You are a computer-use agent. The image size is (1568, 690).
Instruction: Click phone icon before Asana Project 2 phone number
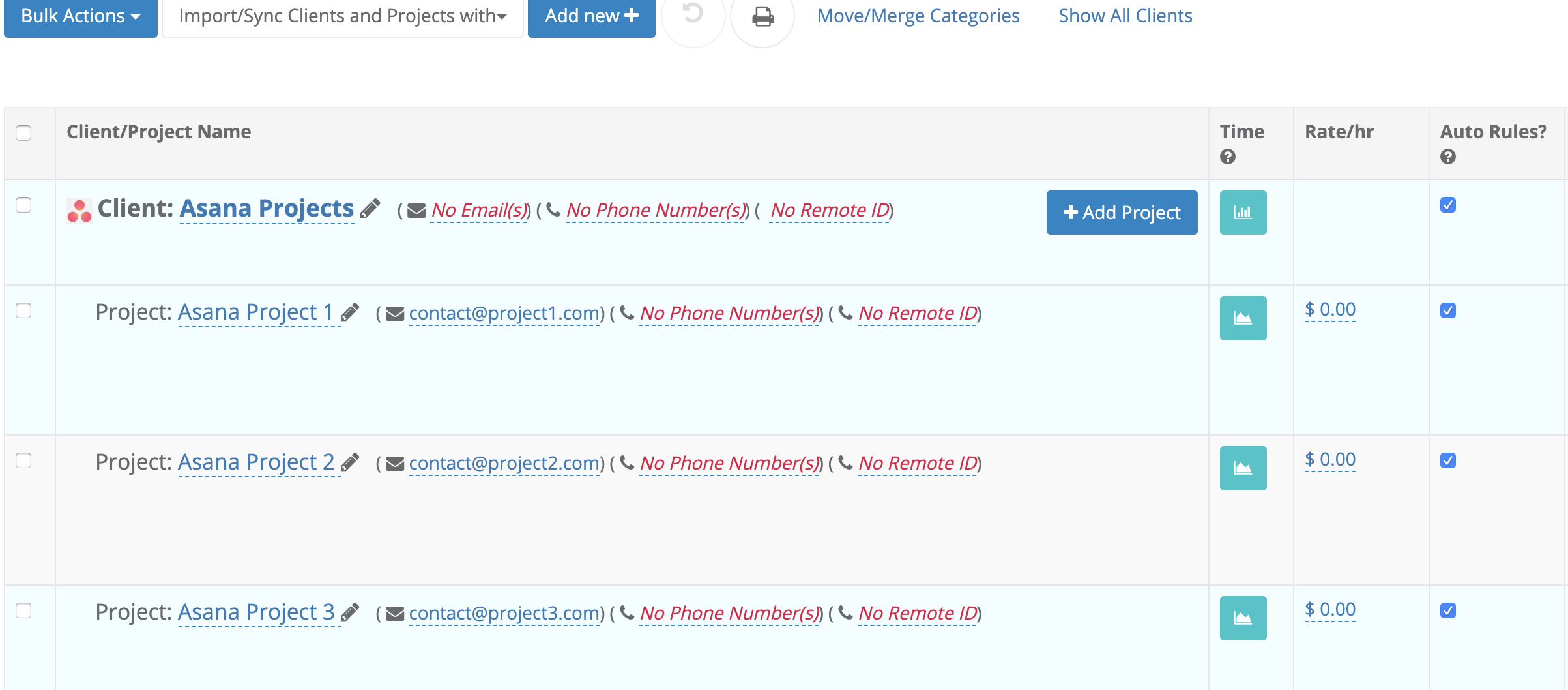627,463
